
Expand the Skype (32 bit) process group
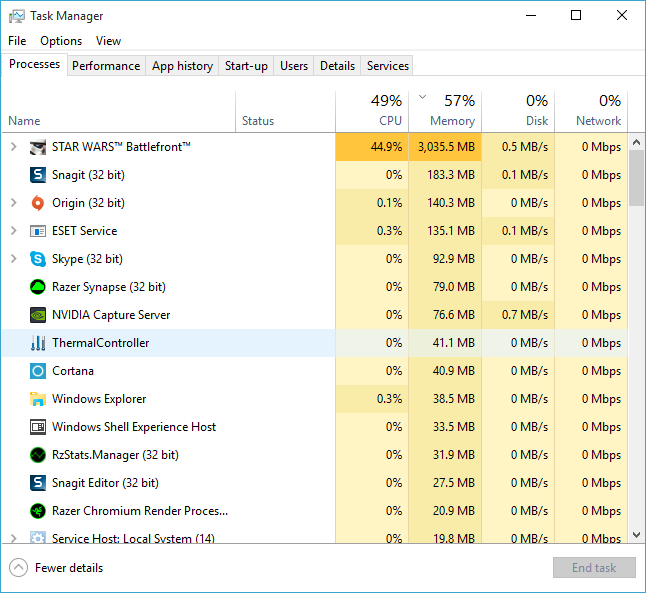(14, 259)
